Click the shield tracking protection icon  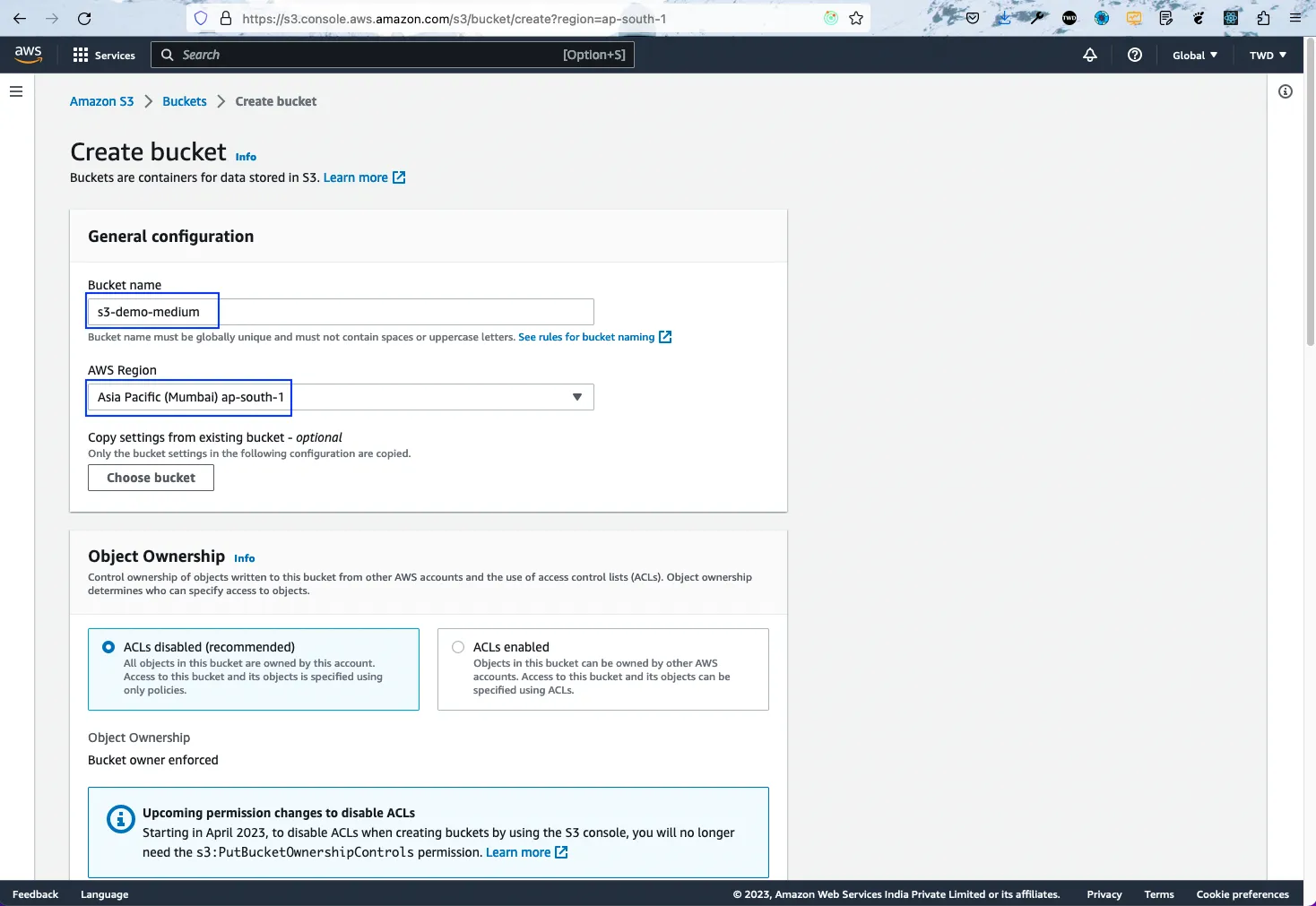tap(201, 18)
